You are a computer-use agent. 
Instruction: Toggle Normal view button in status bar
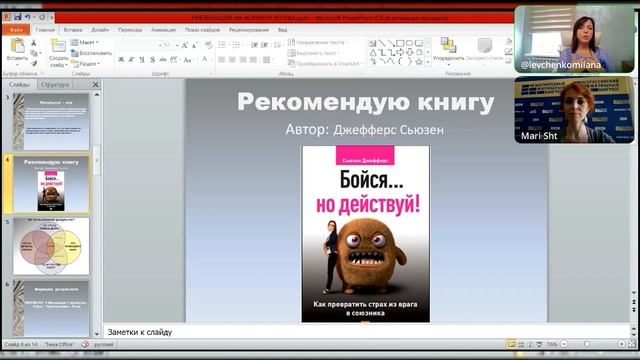pos(511,344)
